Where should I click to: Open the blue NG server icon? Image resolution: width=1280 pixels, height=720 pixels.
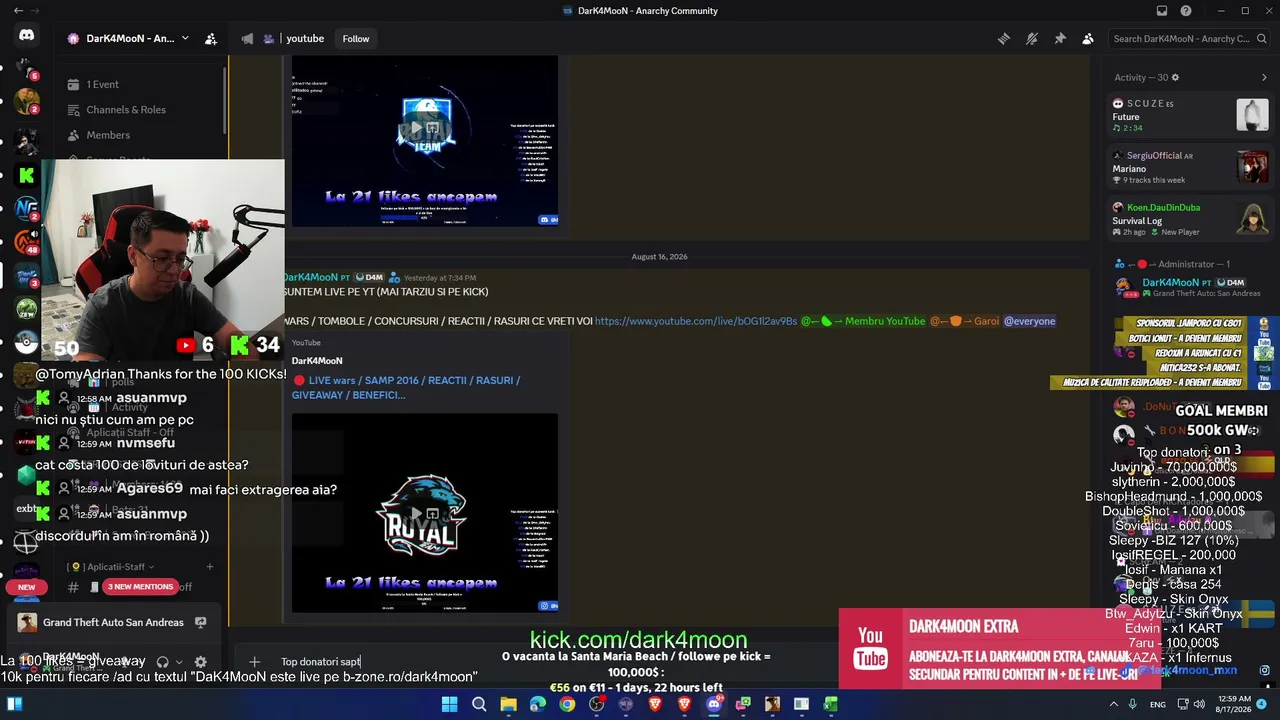27,208
